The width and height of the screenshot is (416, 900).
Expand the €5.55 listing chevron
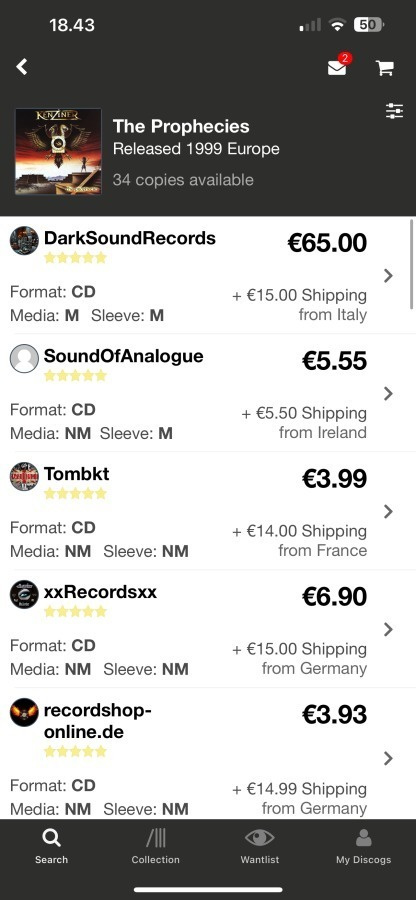click(388, 394)
